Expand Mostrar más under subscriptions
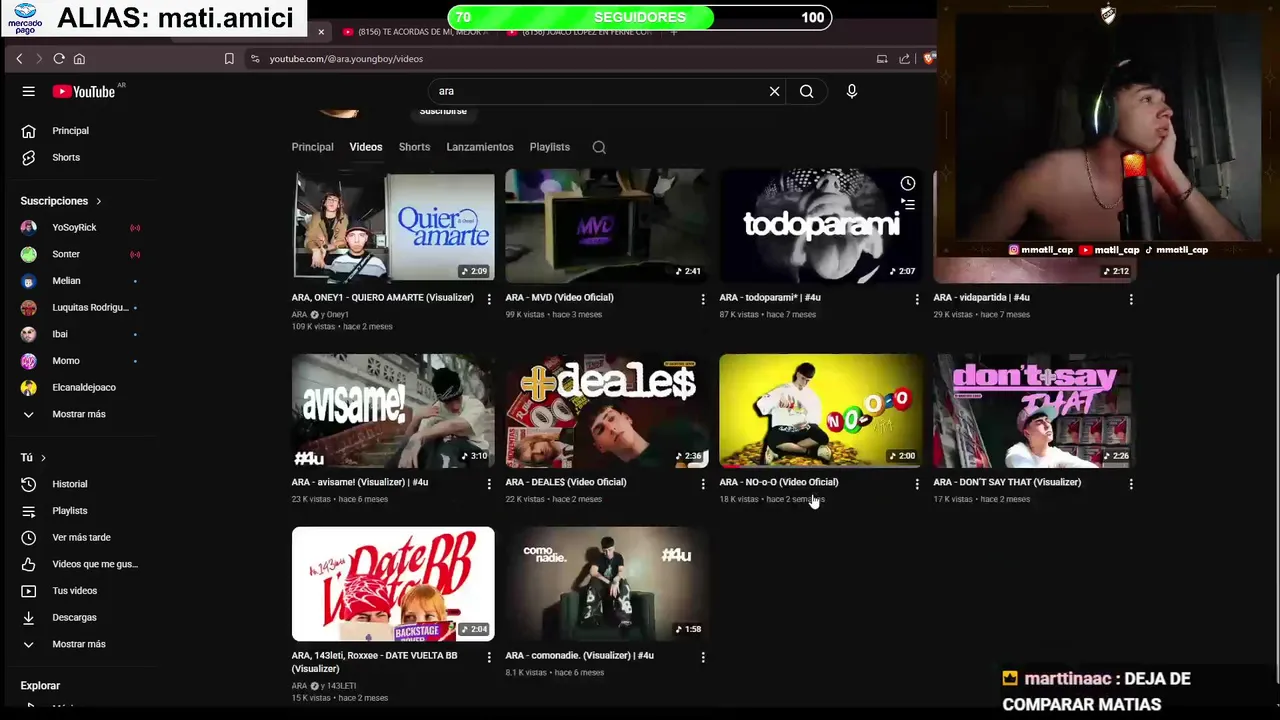The image size is (1280, 720). click(x=80, y=414)
